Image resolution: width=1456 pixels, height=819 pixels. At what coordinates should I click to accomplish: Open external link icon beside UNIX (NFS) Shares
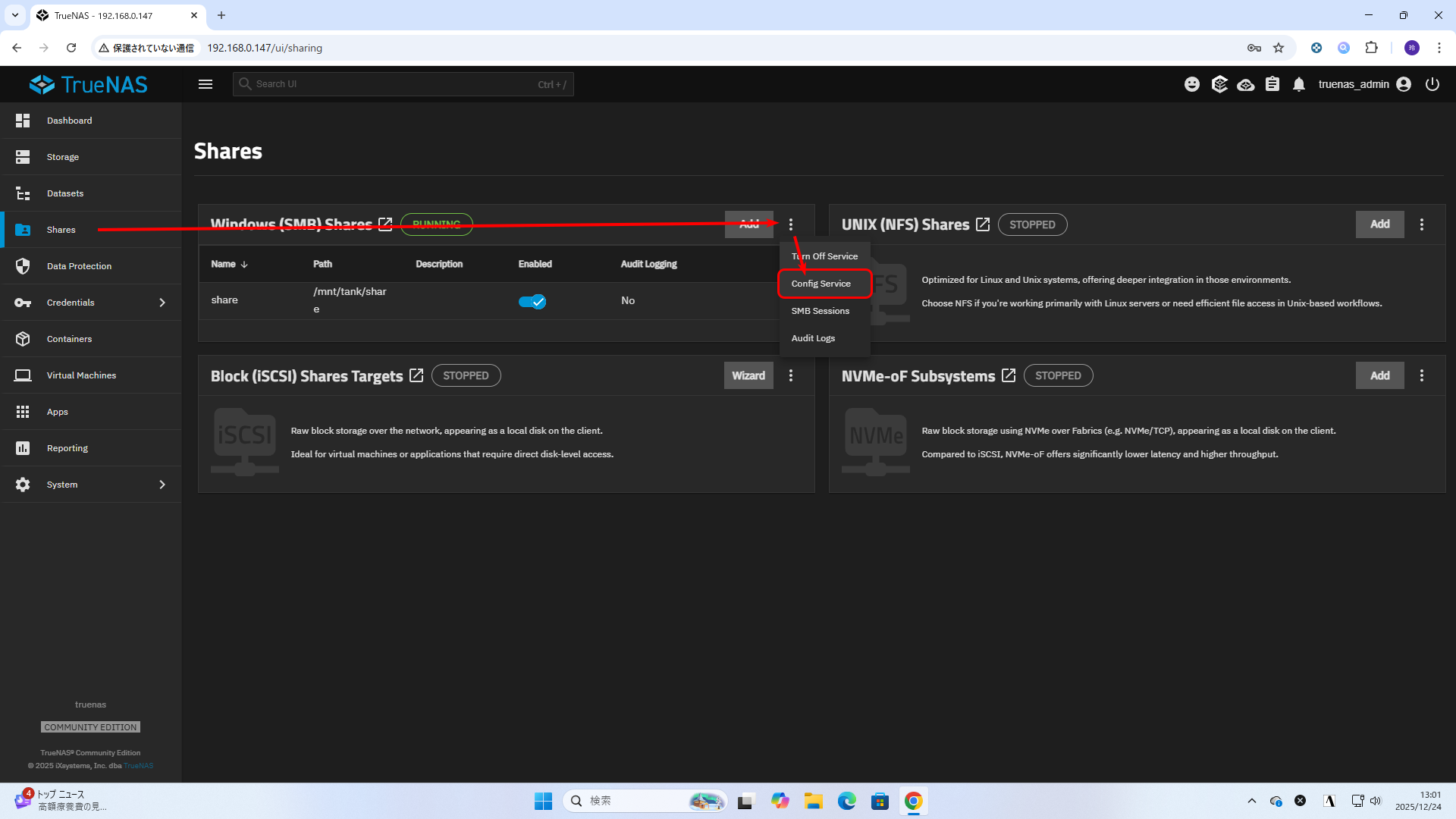coord(983,224)
